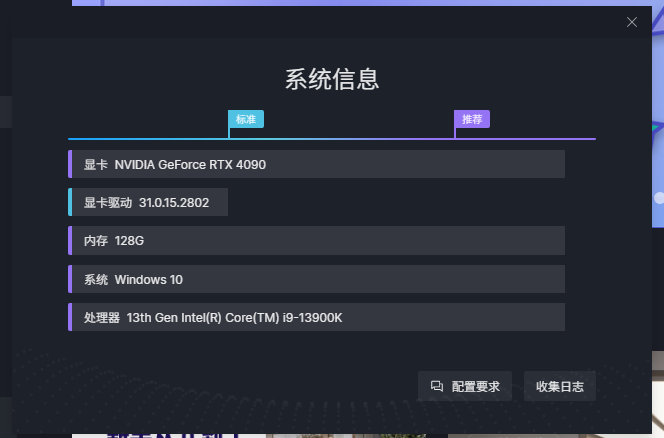Select the 内存 128G row

pos(316,241)
